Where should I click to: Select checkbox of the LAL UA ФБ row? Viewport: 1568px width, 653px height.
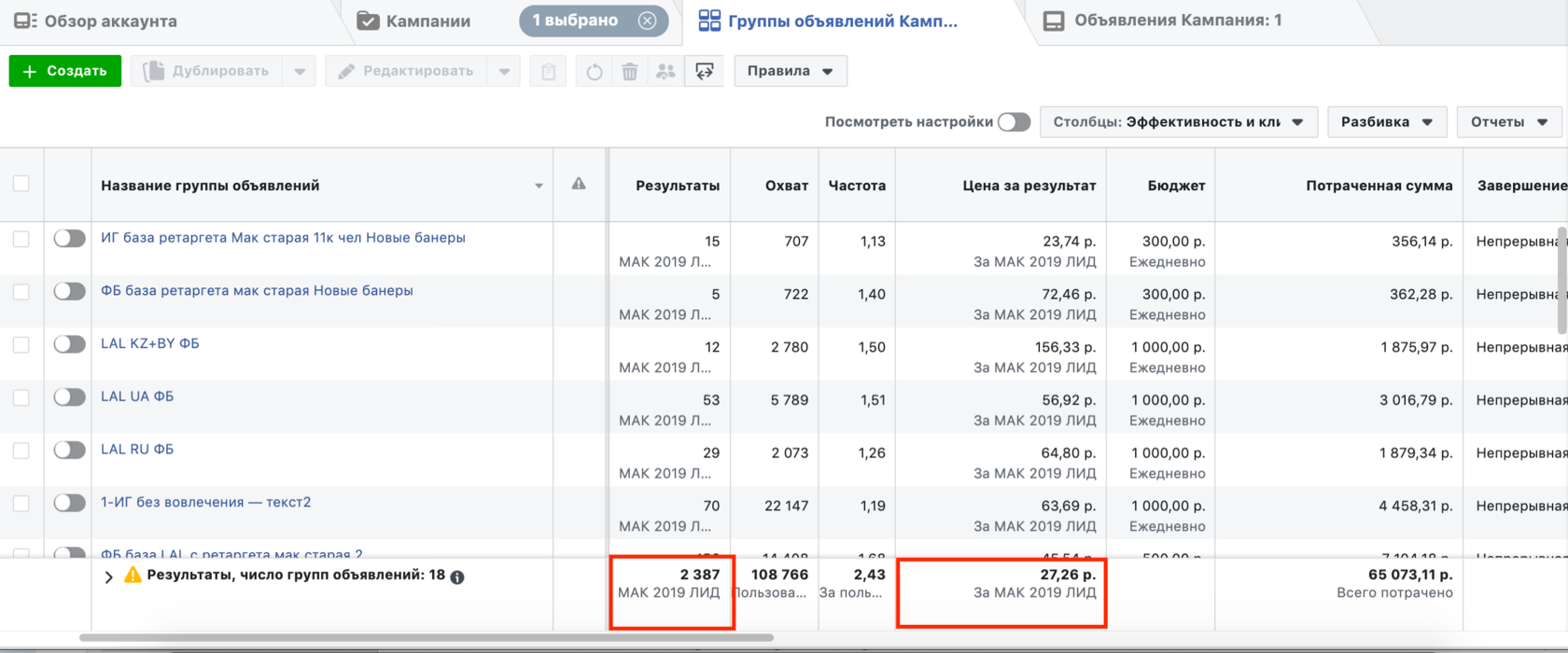21,397
